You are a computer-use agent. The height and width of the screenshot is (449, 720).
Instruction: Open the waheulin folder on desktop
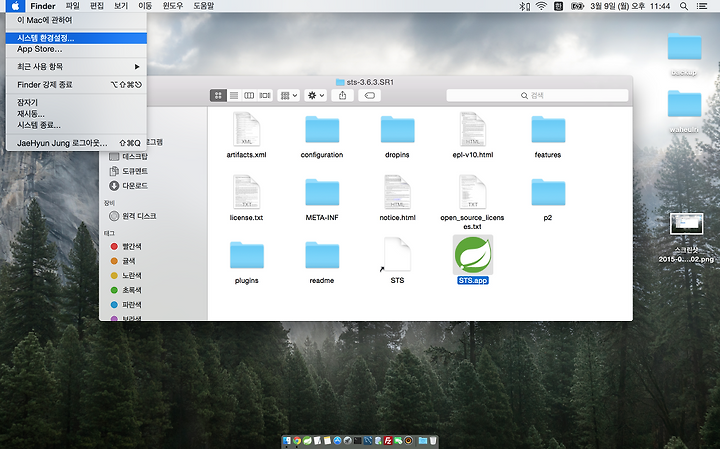coord(684,104)
